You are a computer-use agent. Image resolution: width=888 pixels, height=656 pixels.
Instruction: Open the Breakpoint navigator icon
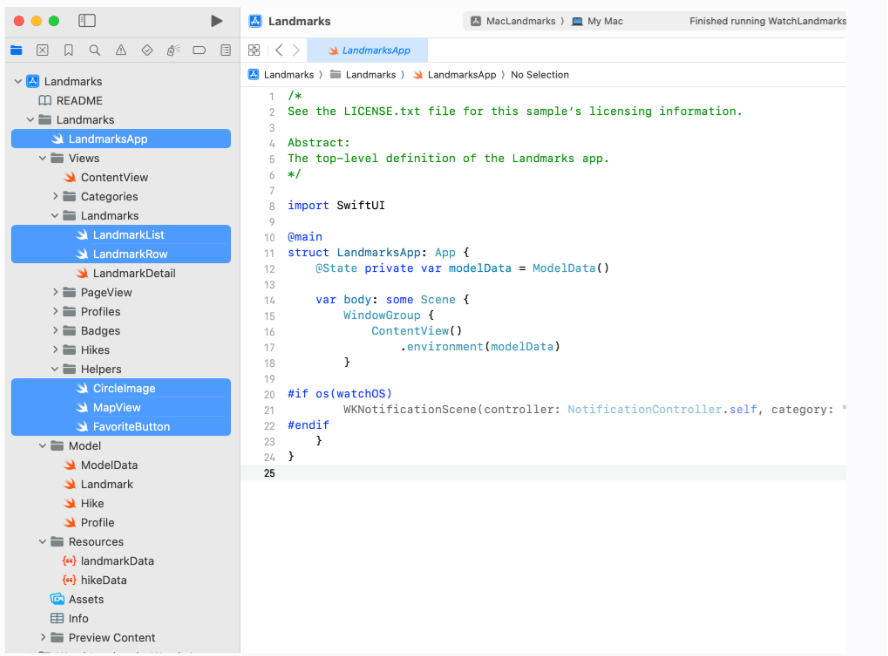pyautogui.click(x=199, y=50)
